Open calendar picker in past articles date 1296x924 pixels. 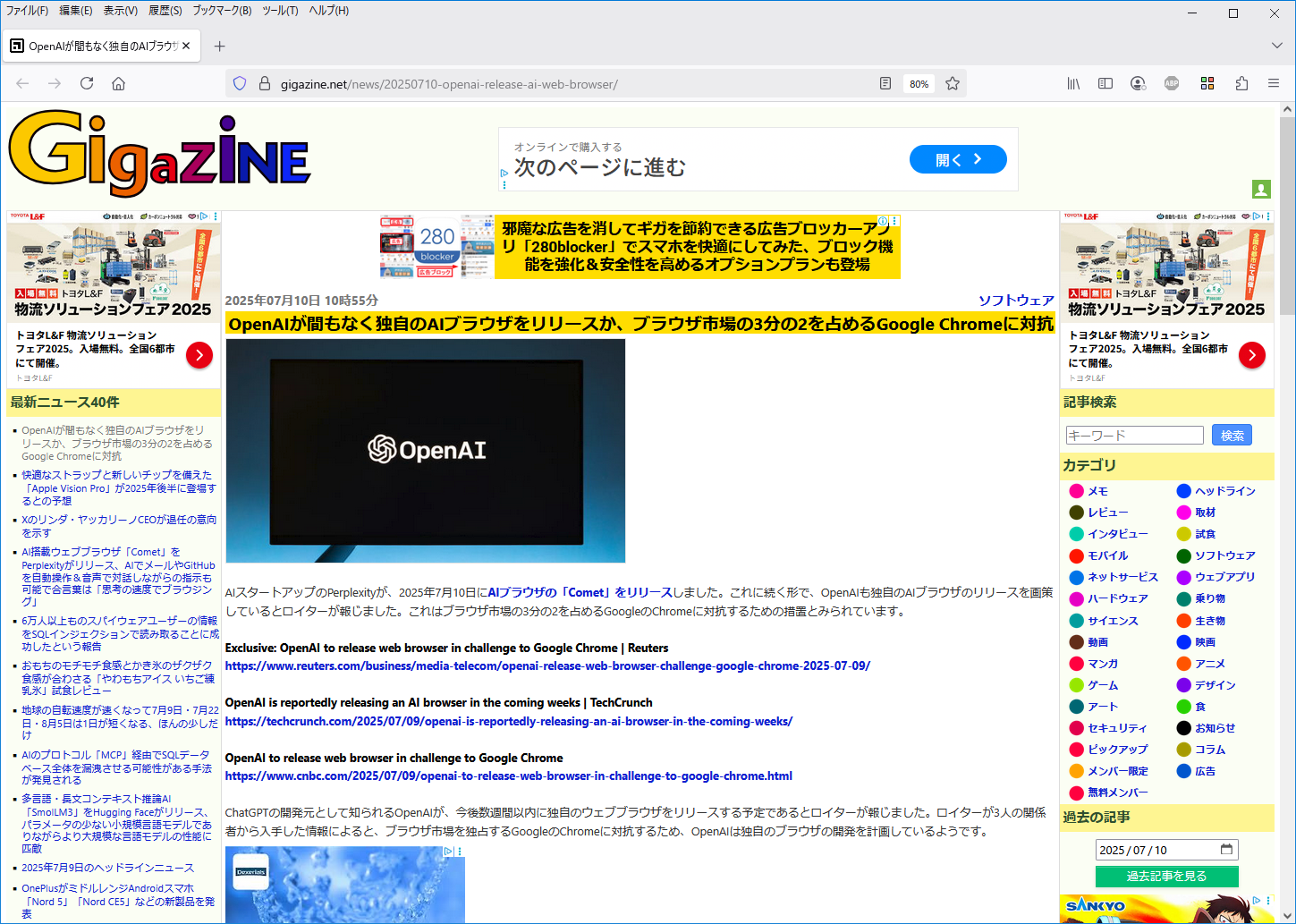click(x=1226, y=850)
